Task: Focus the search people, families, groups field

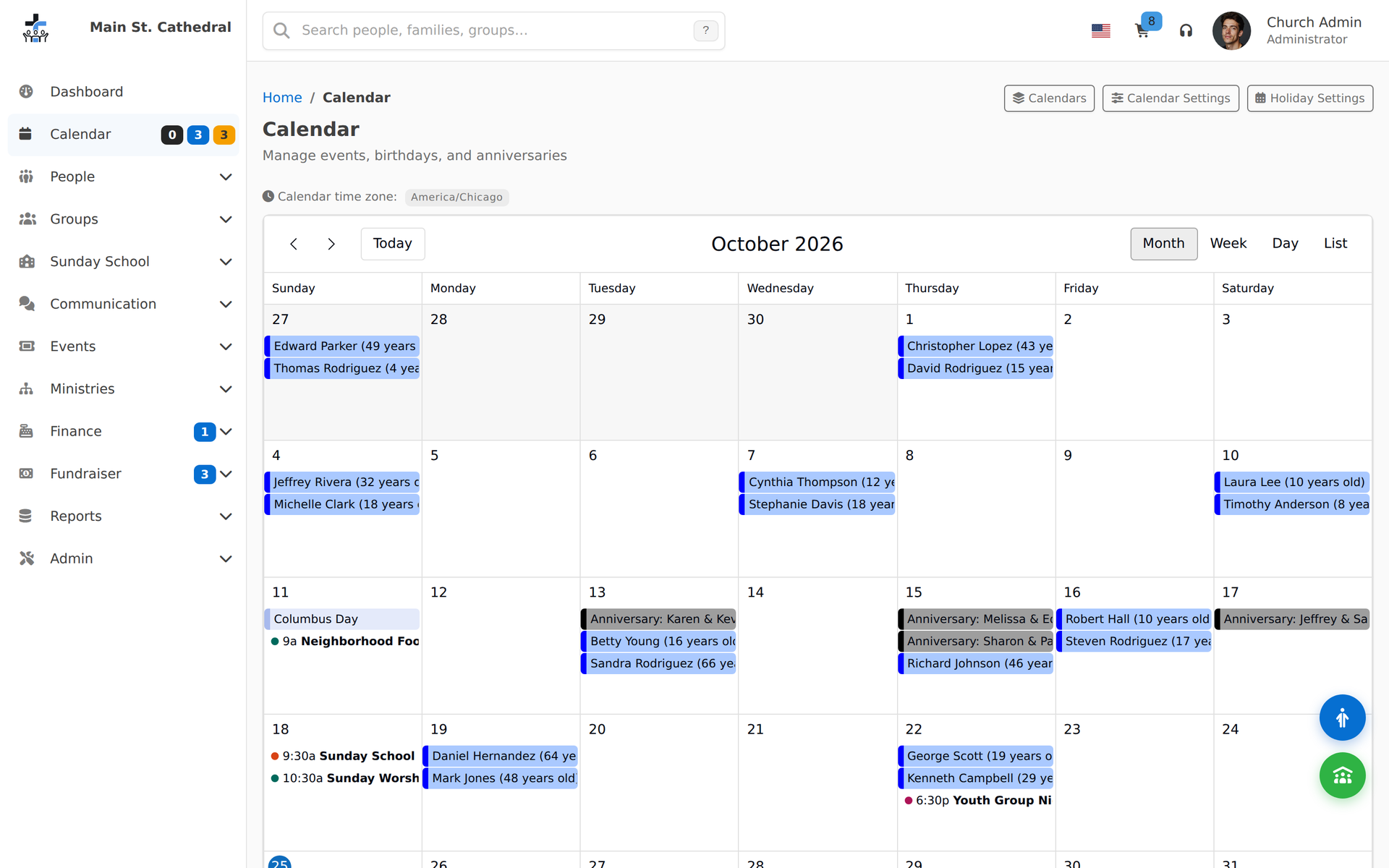Action: (493, 30)
